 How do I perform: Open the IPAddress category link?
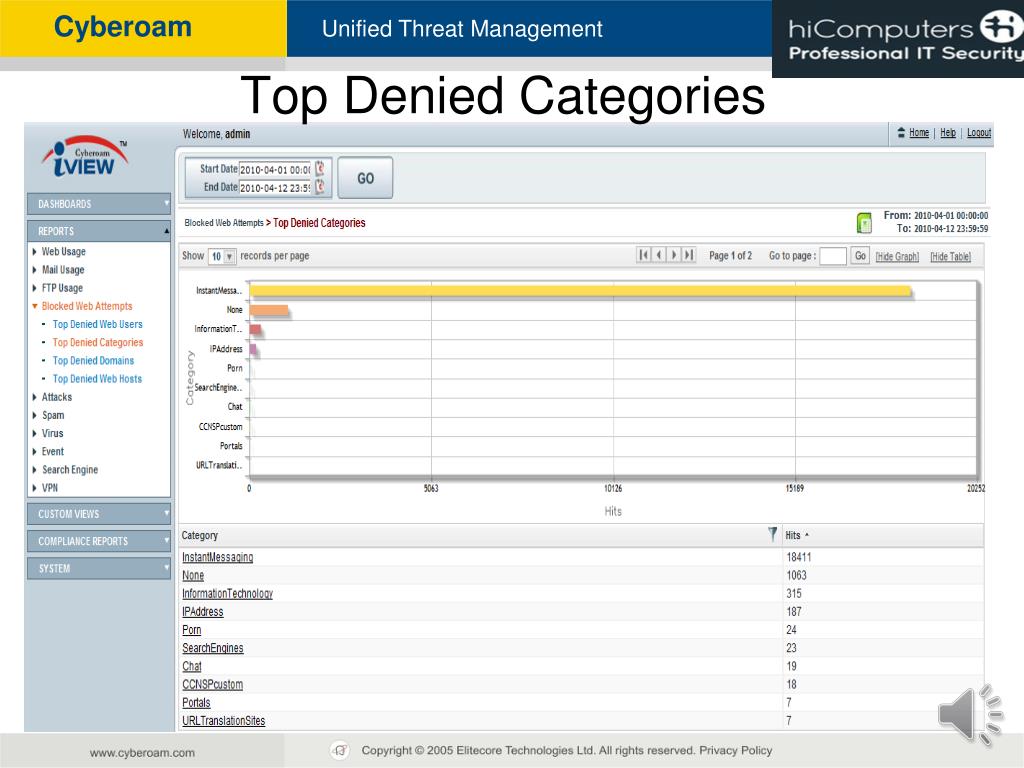click(202, 612)
